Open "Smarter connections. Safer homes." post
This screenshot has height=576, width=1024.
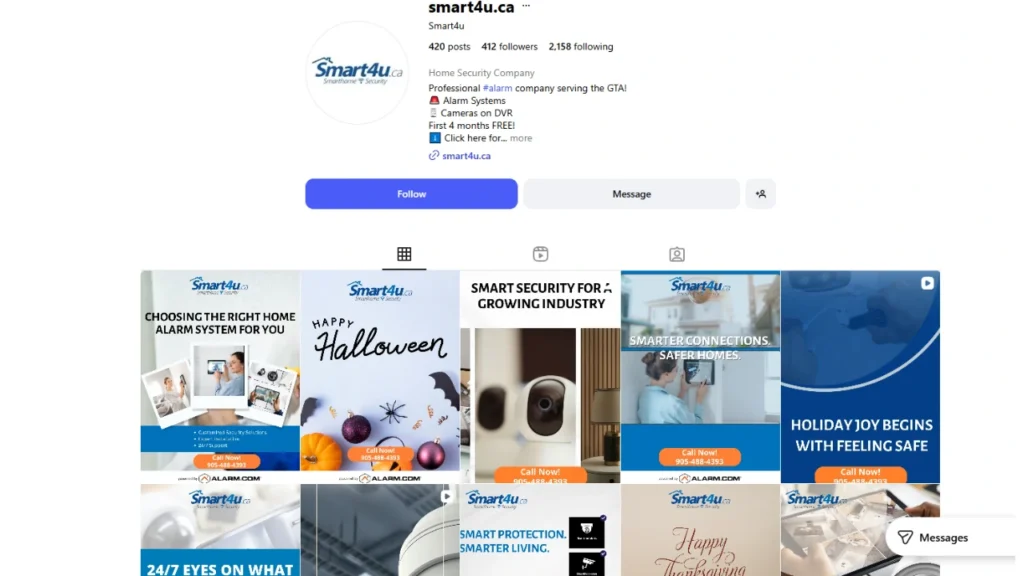click(x=700, y=377)
